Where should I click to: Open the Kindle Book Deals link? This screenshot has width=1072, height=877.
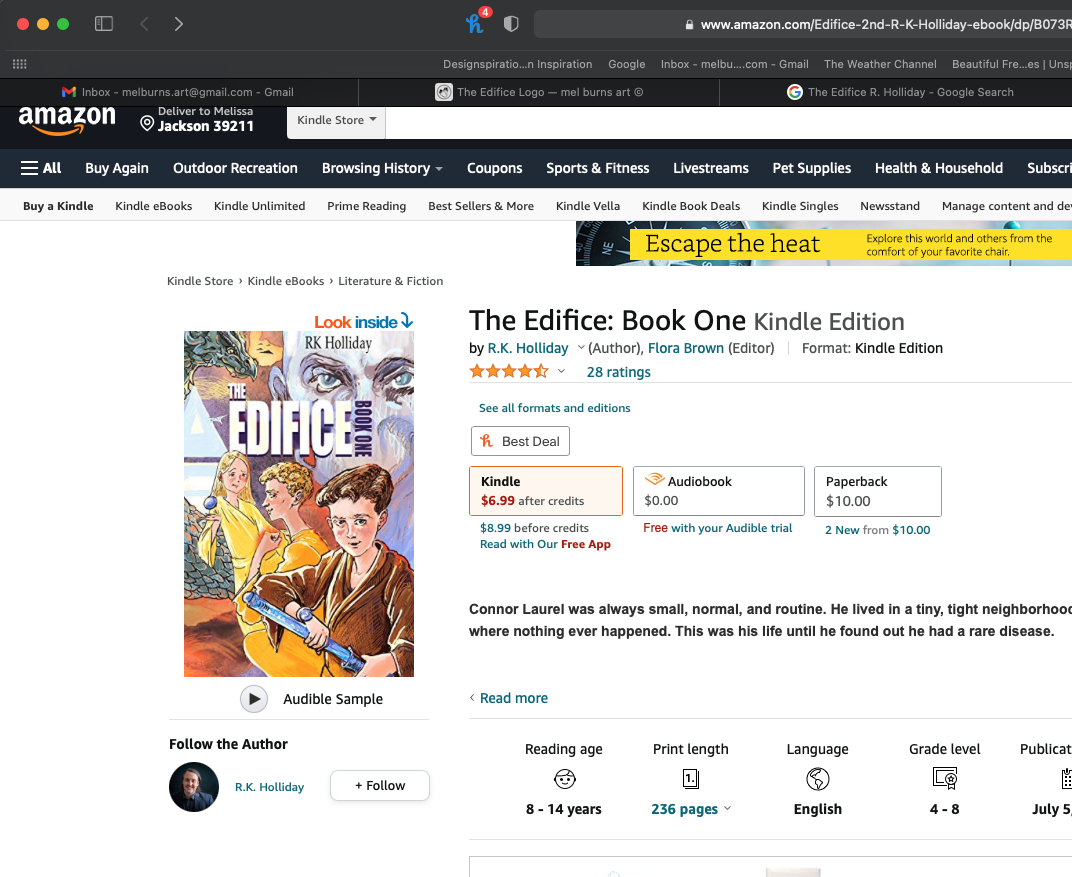pos(691,206)
